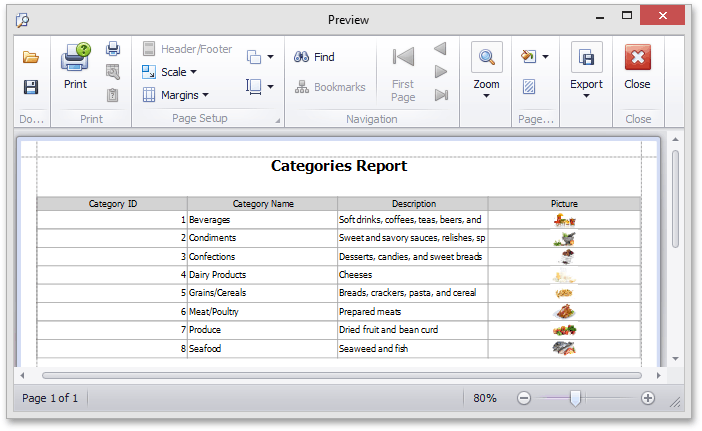Click the horizontal scrollbar thumb
Screen dimensions: 702x431
(342, 376)
